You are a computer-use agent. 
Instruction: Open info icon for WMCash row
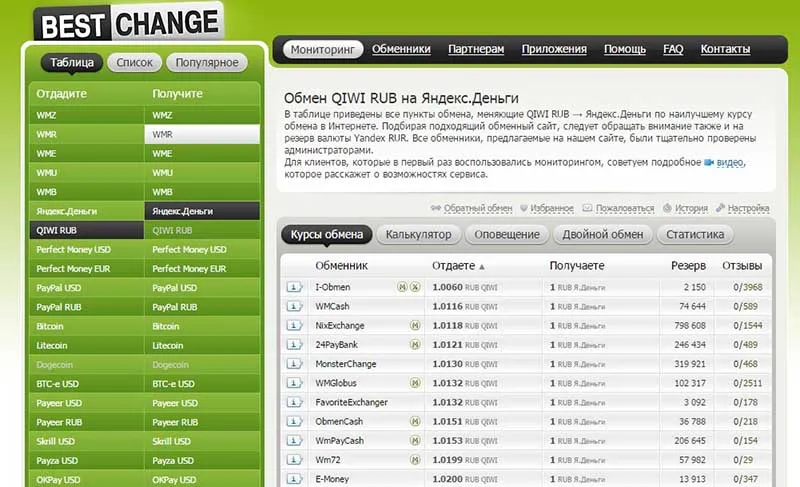294,306
